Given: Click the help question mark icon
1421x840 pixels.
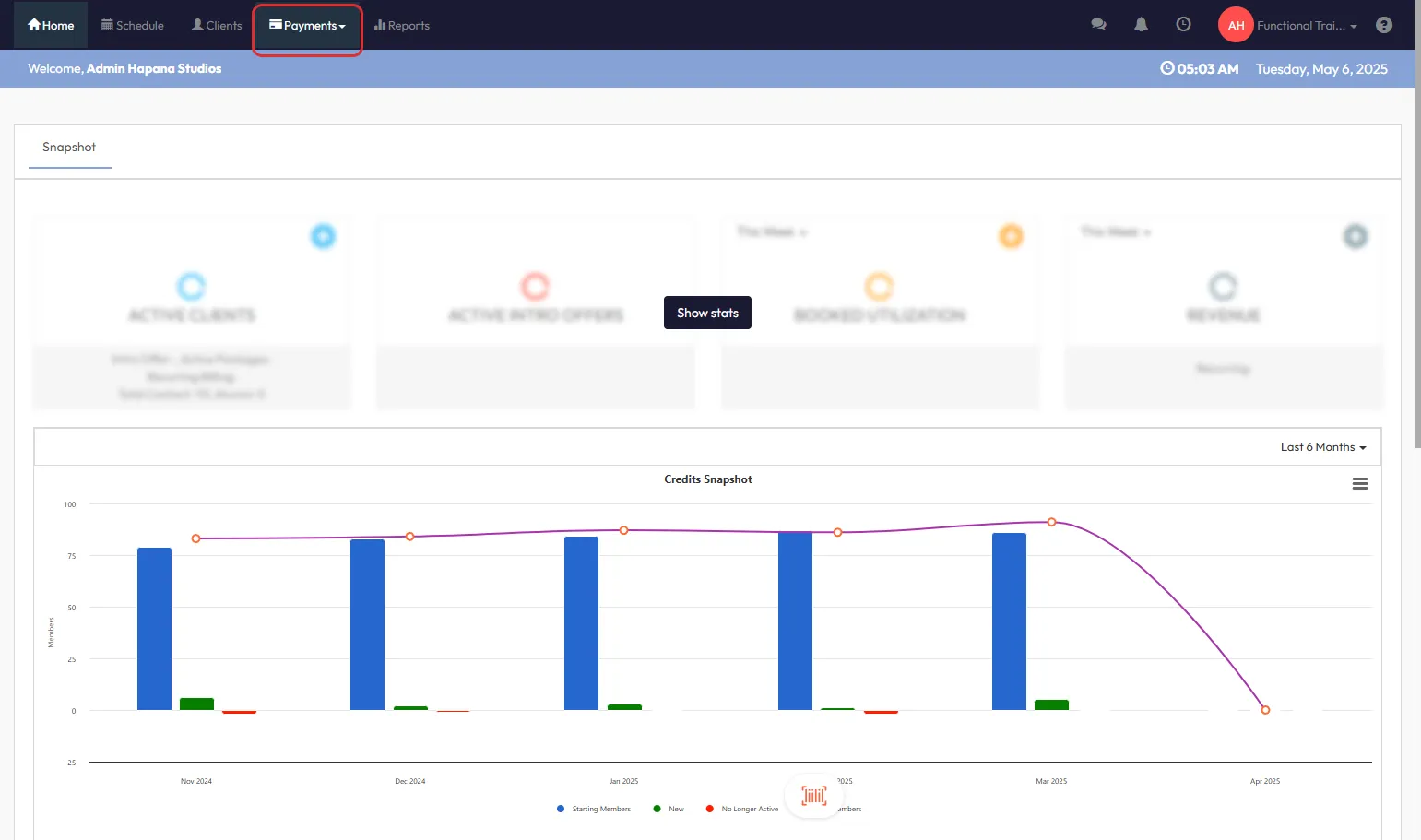Looking at the screenshot, I should pyautogui.click(x=1383, y=25).
